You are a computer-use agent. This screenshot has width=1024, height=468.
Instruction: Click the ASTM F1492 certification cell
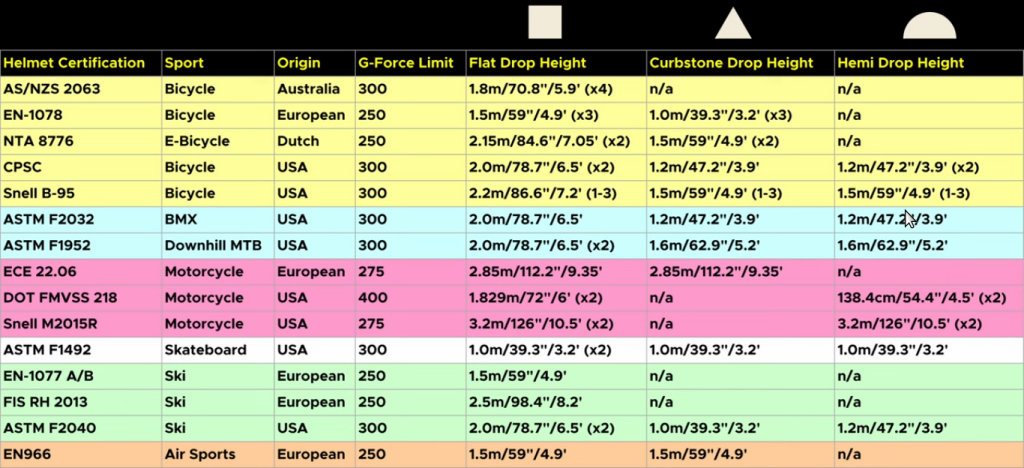81,351
